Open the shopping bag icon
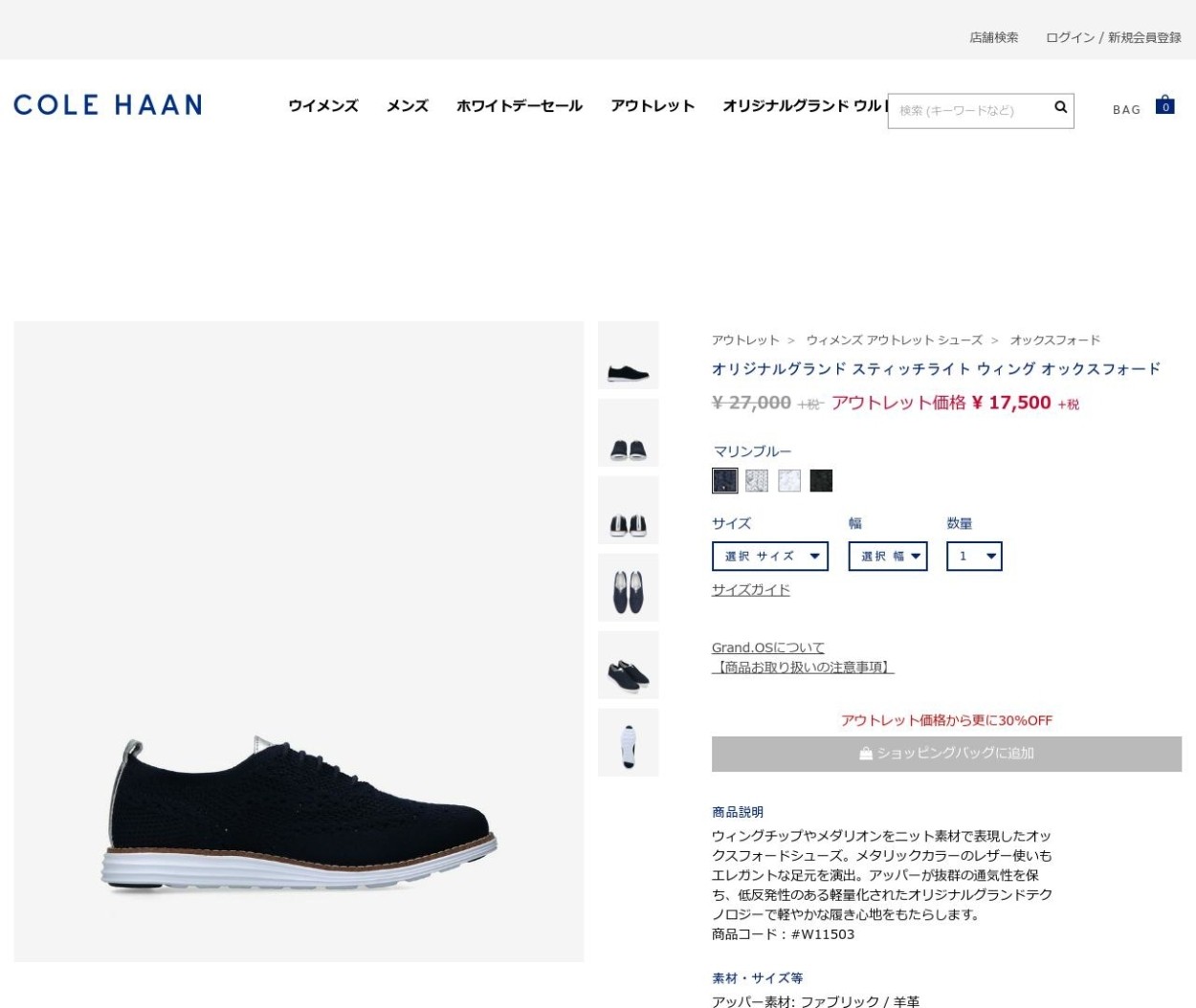 pyautogui.click(x=1164, y=104)
